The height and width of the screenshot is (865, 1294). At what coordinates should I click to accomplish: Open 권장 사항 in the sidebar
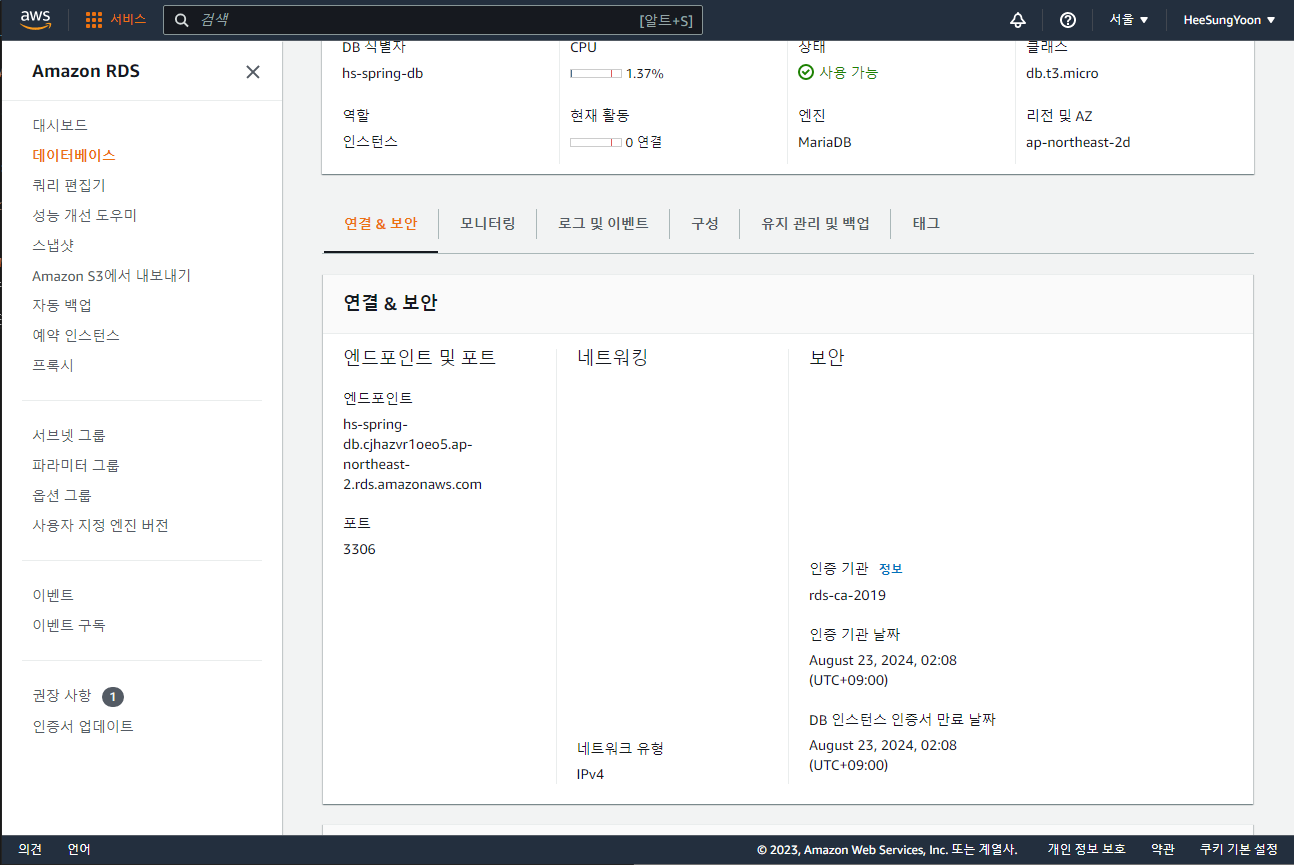click(62, 695)
